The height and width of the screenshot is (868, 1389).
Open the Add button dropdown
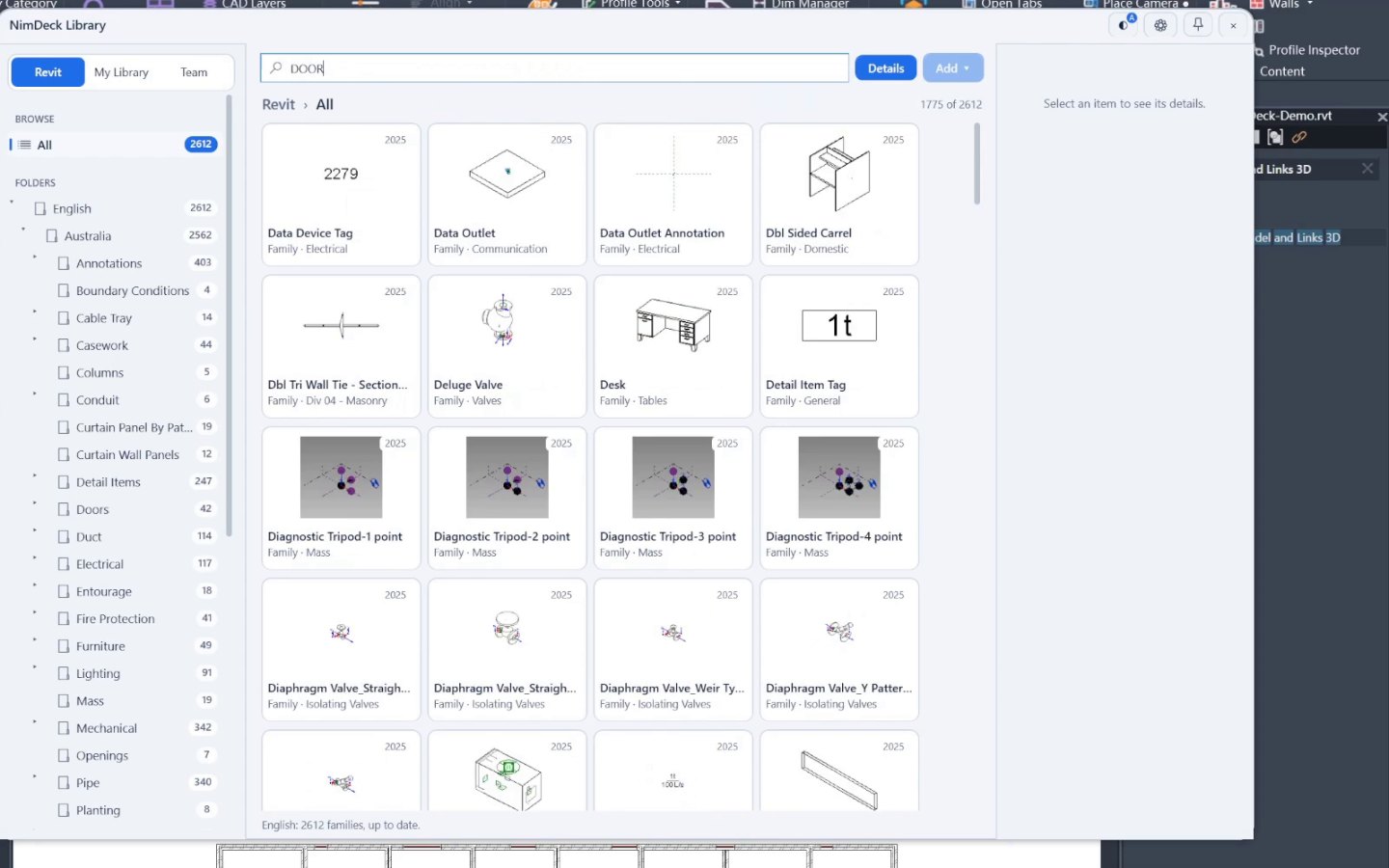[953, 68]
